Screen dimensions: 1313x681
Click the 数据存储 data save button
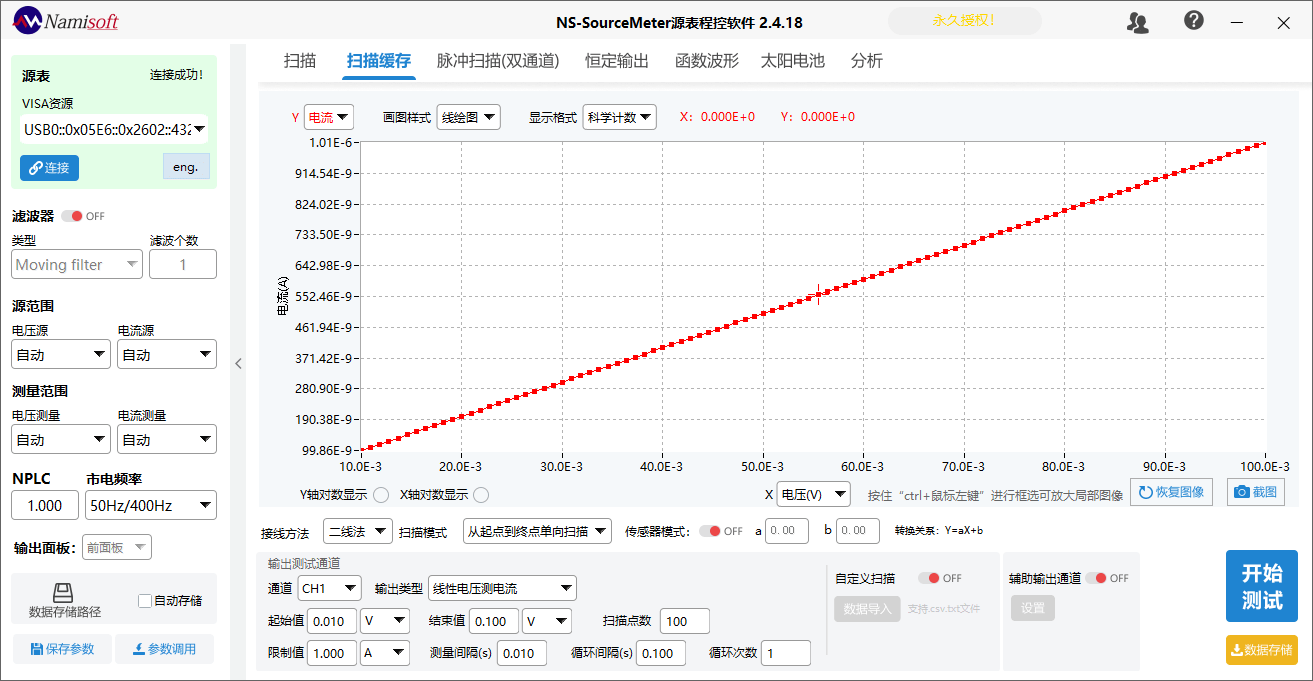(x=1262, y=650)
